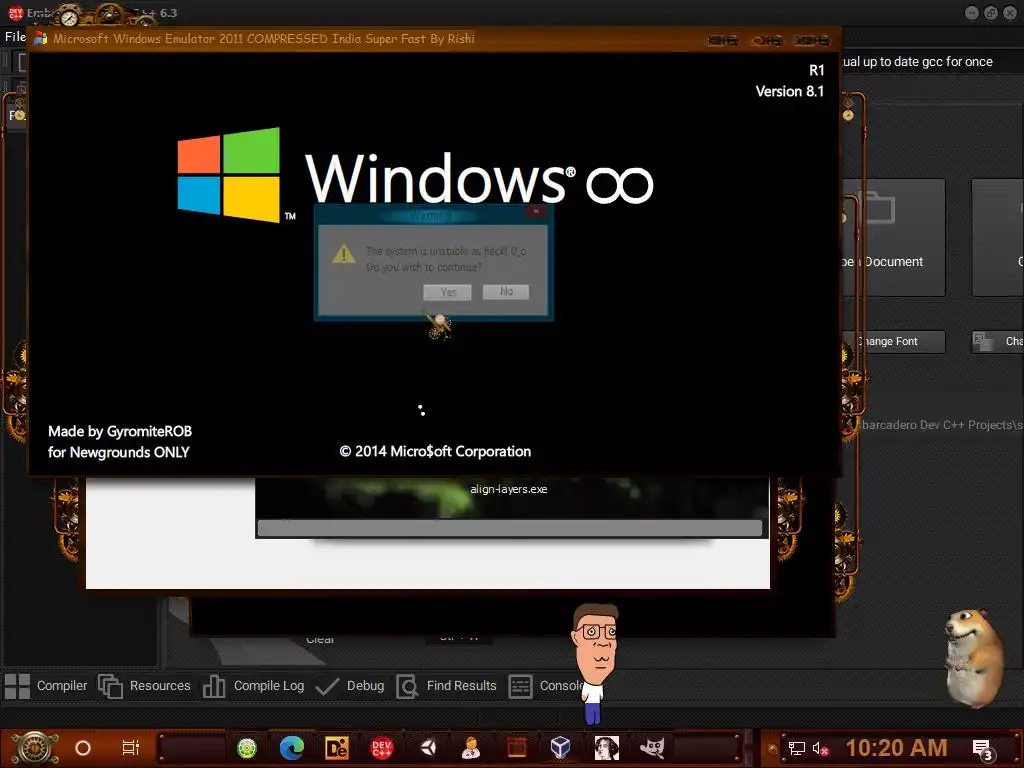Open the portrait face taskbar app
This screenshot has width=1024, height=768.
click(x=606, y=748)
